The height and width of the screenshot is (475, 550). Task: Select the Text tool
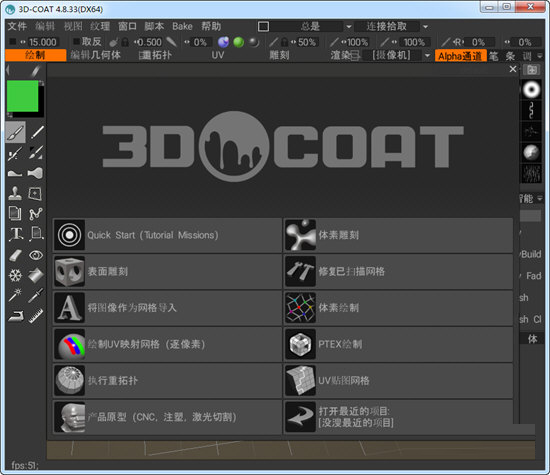click(x=15, y=234)
